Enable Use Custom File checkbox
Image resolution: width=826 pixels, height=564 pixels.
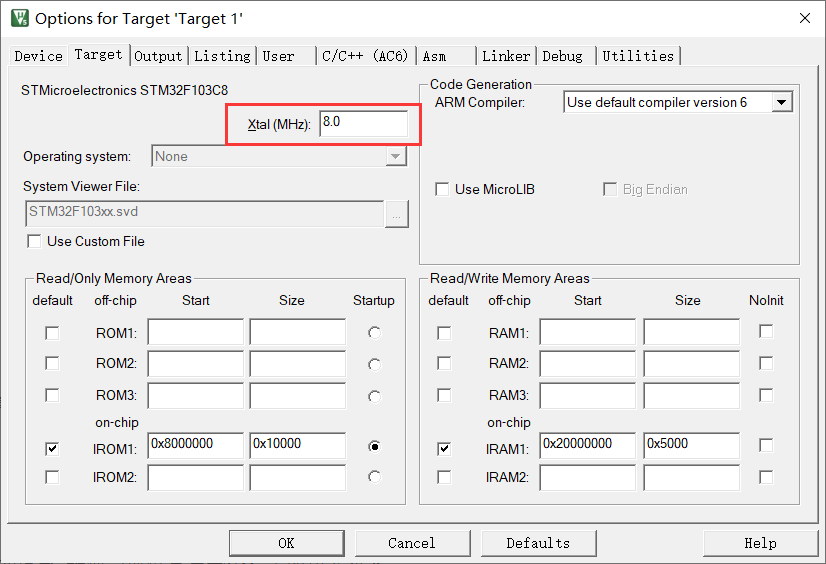[x=34, y=241]
